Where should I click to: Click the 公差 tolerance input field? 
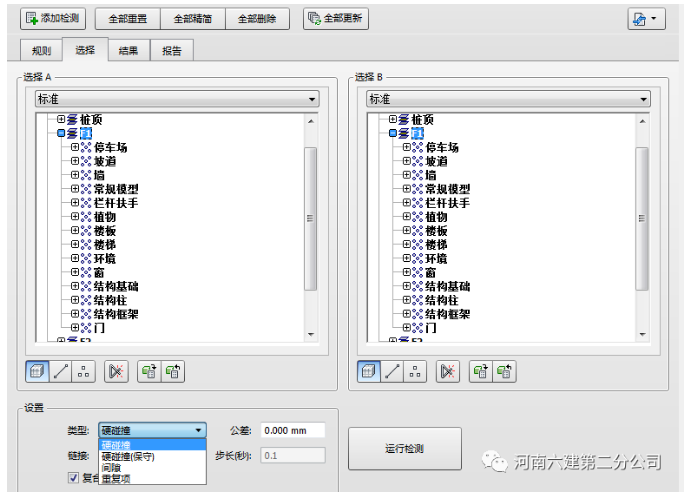pos(293,430)
